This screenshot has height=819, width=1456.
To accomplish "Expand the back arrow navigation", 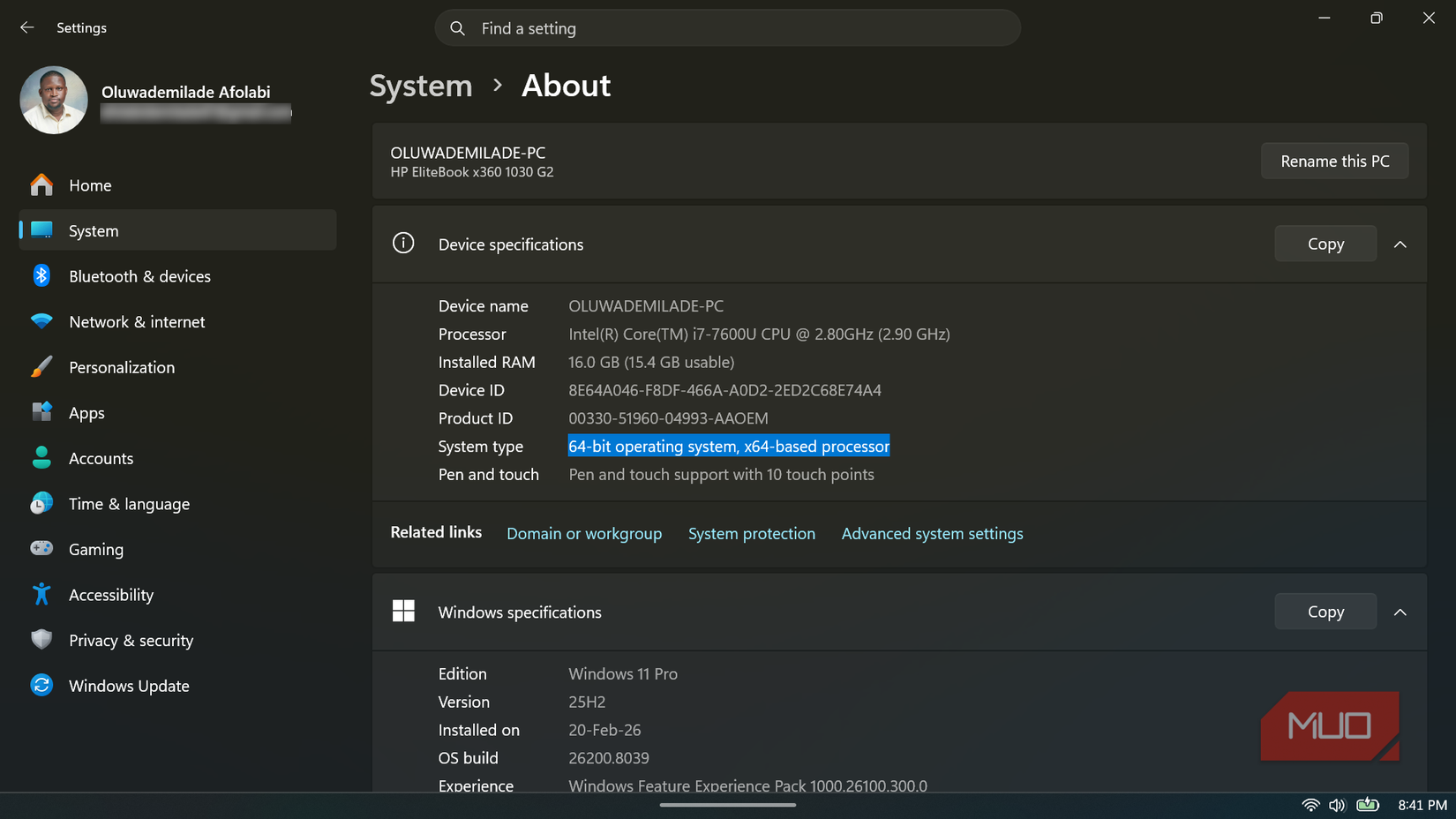I will click(27, 27).
